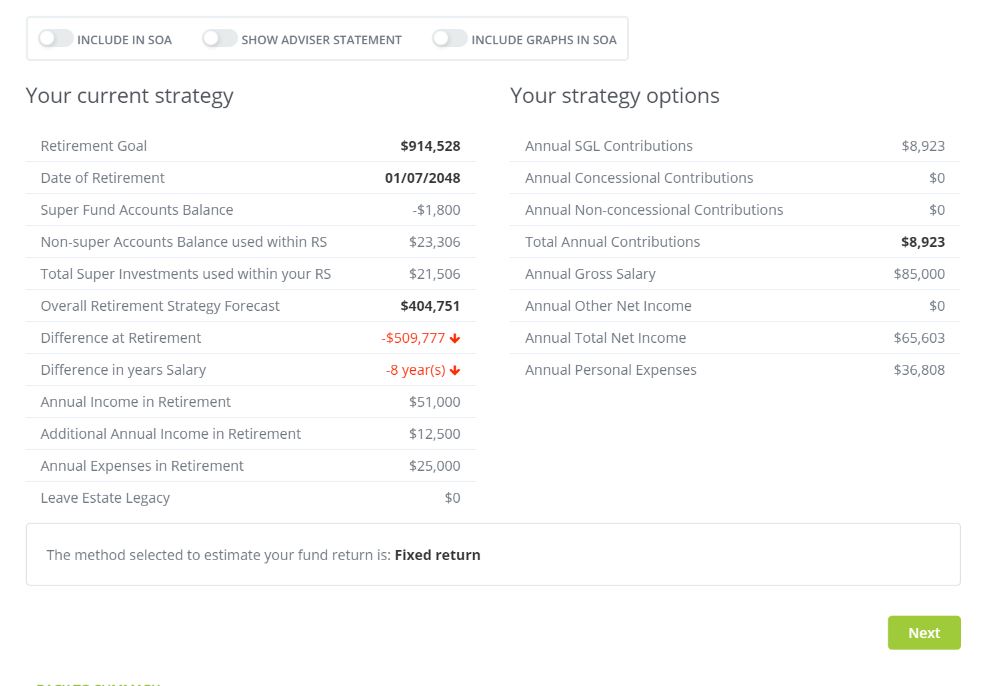Click Annual Total Net Income value $65,603
Image resolution: width=990 pixels, height=686 pixels.
pos(919,338)
